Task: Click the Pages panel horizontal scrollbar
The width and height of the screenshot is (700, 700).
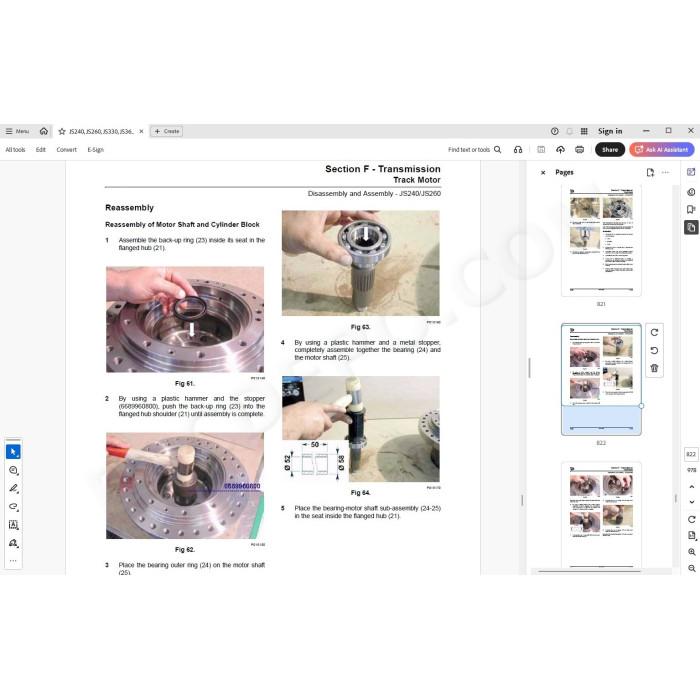Action: click(x=589, y=571)
